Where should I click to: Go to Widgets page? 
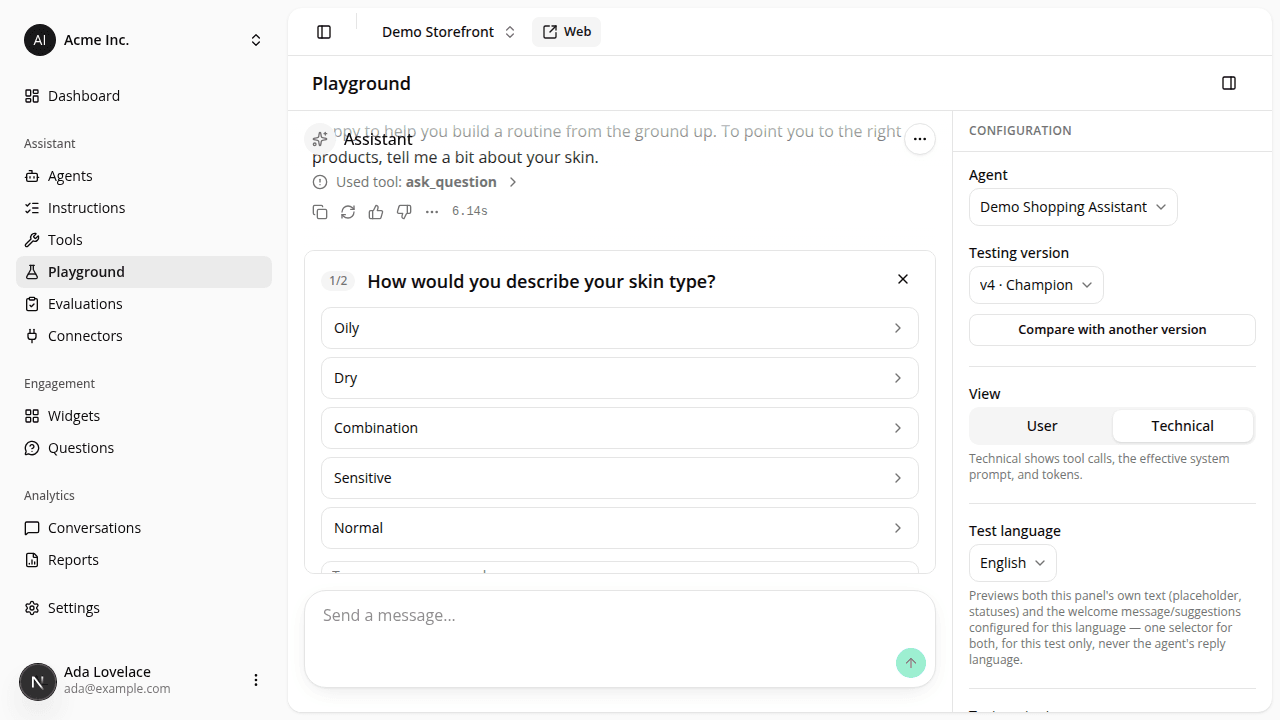coord(144,416)
